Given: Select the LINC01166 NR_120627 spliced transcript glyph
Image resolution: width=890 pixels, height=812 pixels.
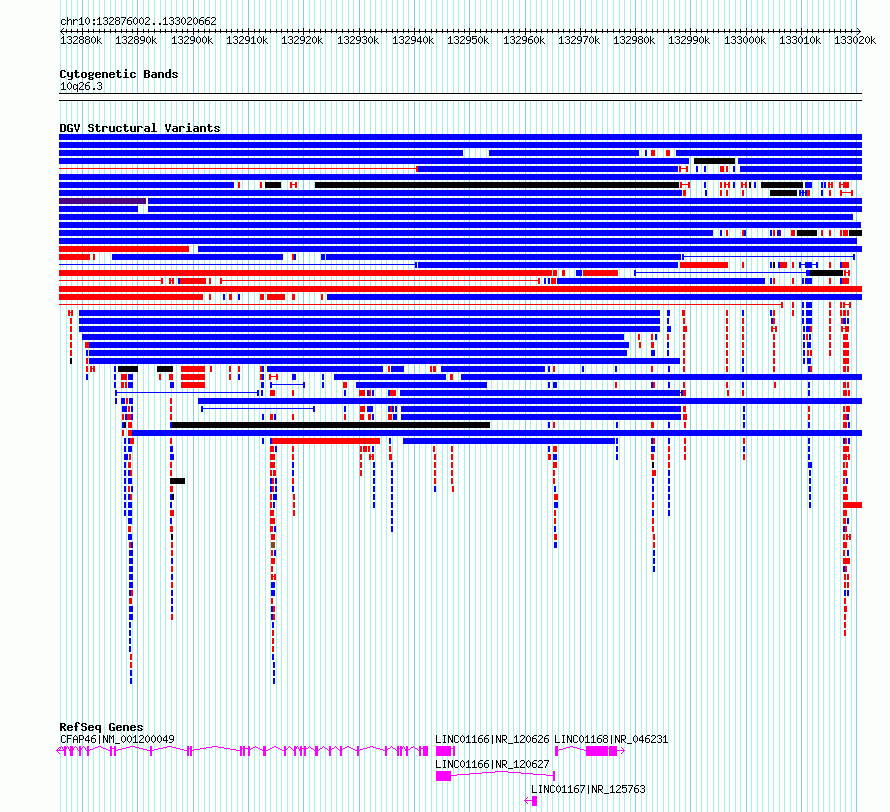Looking at the screenshot, I should pyautogui.click(x=496, y=776).
